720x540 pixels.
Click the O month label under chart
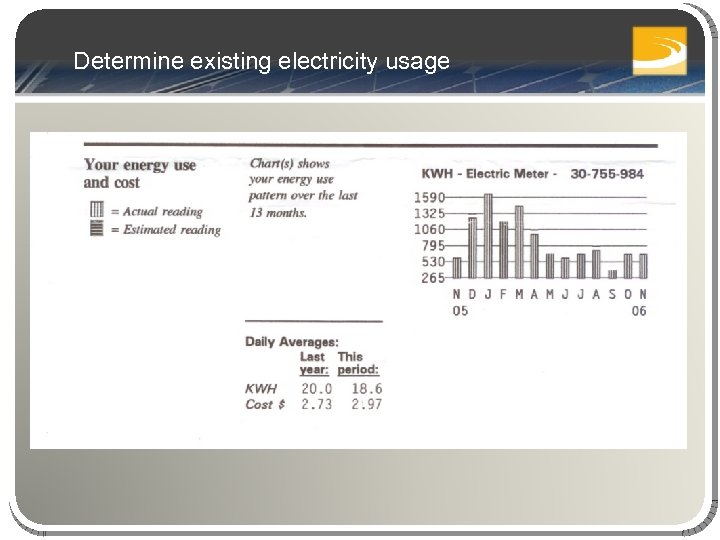[x=628, y=294]
